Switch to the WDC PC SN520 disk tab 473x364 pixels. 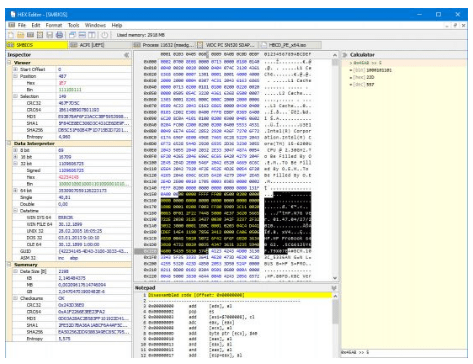click(227, 45)
